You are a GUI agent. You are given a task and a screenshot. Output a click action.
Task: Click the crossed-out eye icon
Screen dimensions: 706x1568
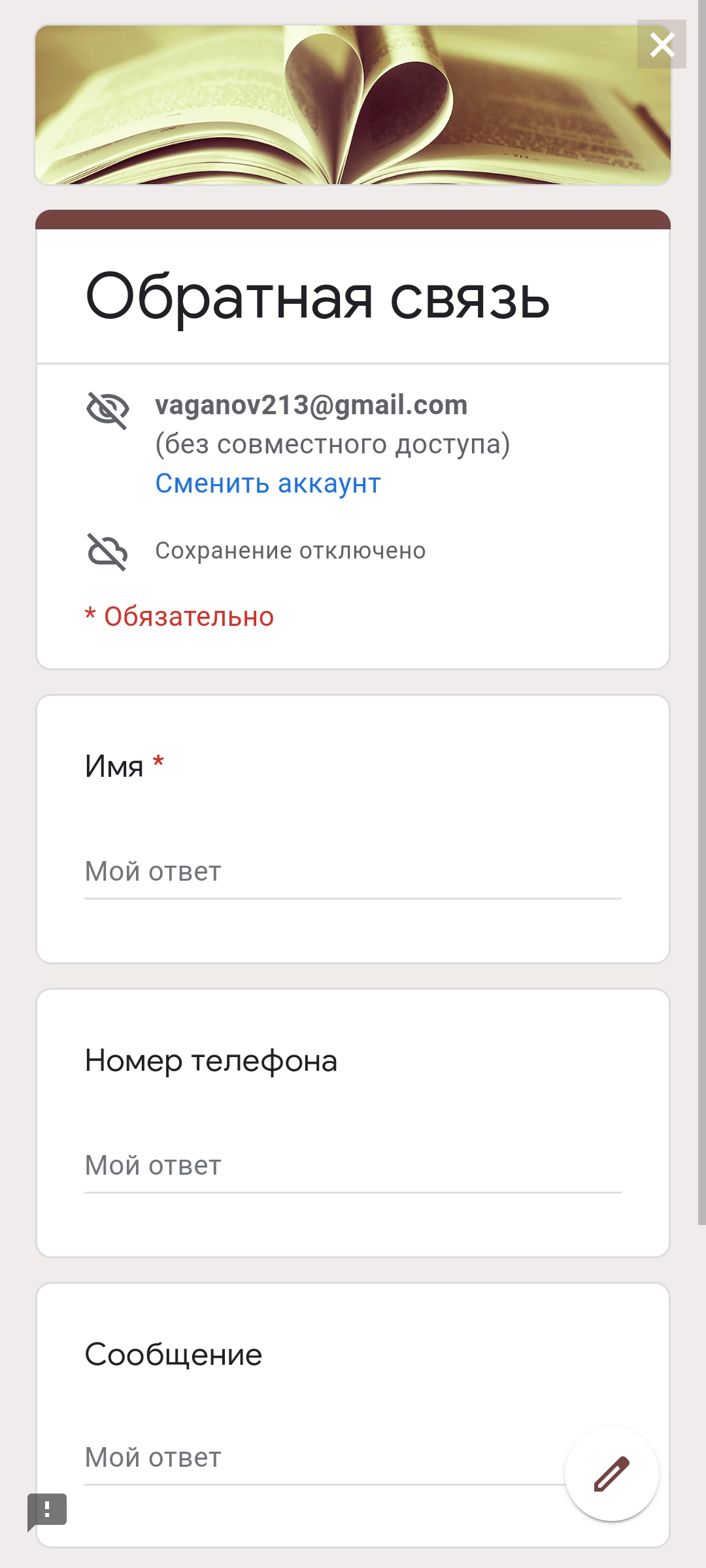point(108,410)
